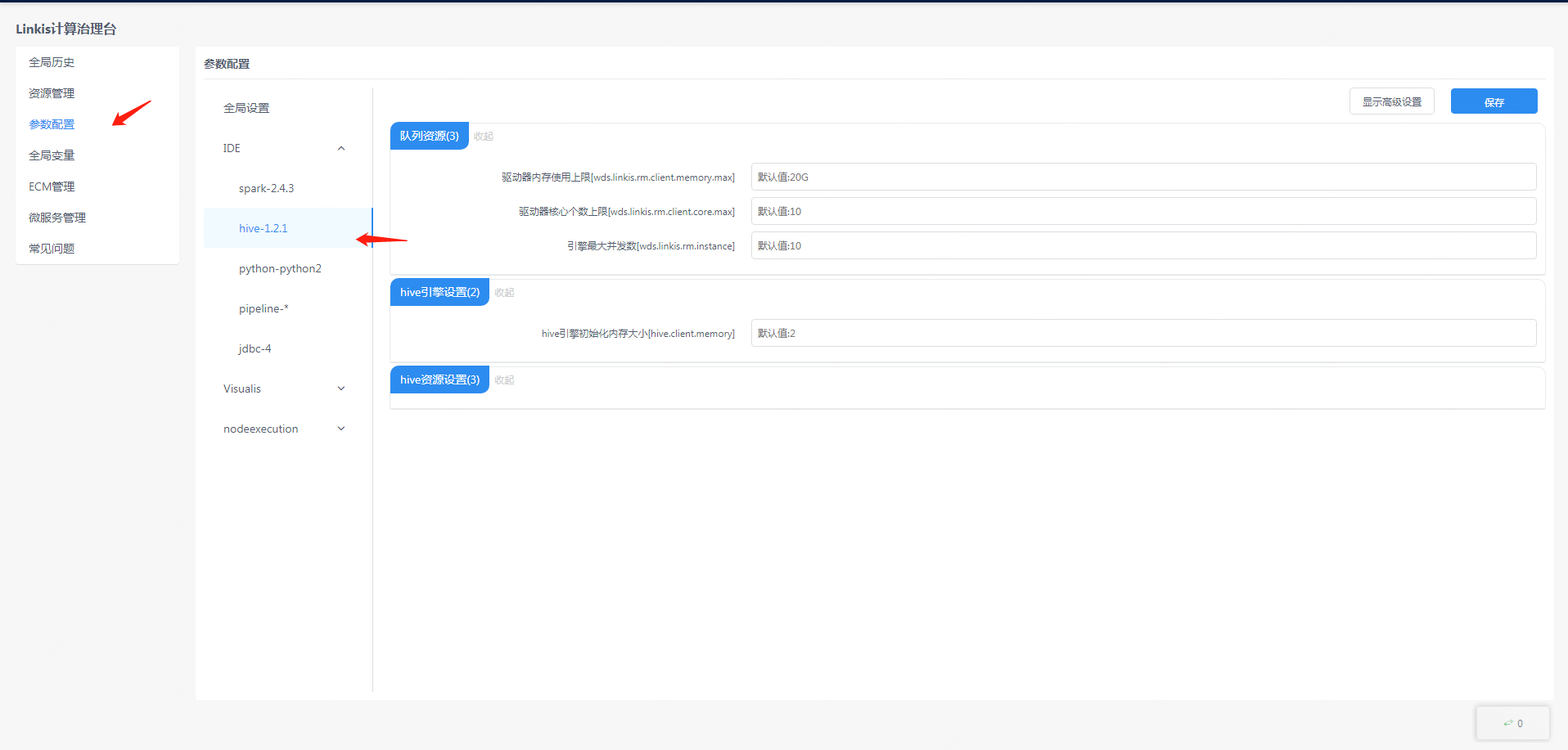1568x750 pixels.
Task: Open the jdbc-4 engine configuration
Action: 255,348
